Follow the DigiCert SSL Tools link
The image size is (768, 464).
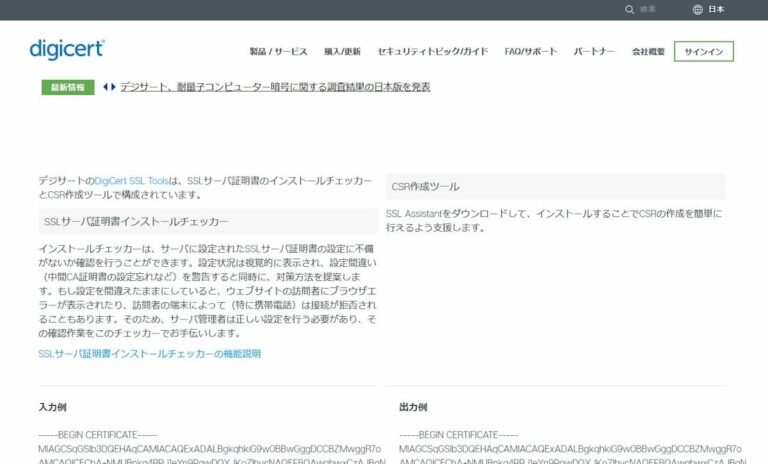(131, 181)
